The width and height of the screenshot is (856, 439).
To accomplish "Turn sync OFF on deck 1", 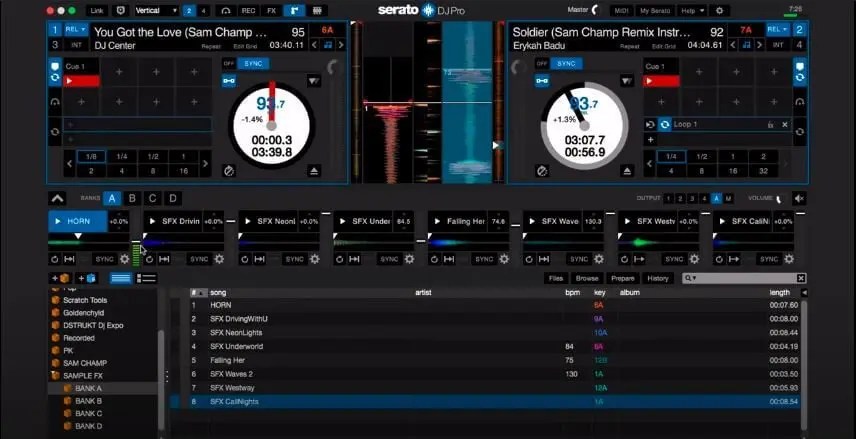I will coord(229,63).
